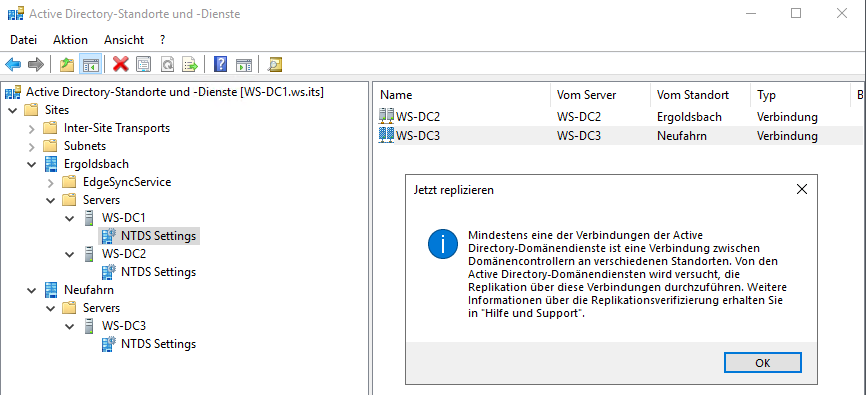This screenshot has width=866, height=395.
Task: Toggle the action pane toolbar icon
Action: tap(244, 65)
